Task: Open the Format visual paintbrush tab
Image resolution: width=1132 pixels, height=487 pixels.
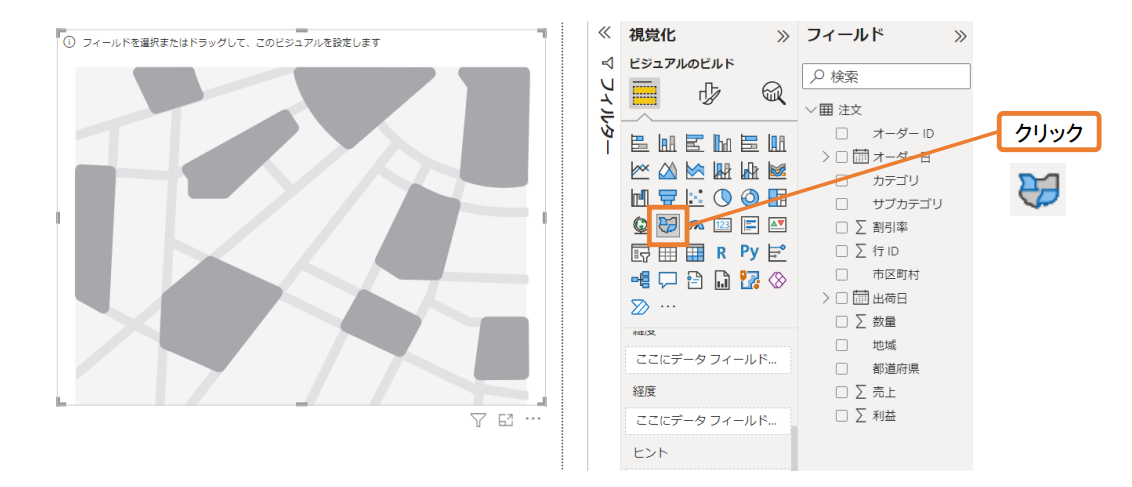Action: [709, 94]
